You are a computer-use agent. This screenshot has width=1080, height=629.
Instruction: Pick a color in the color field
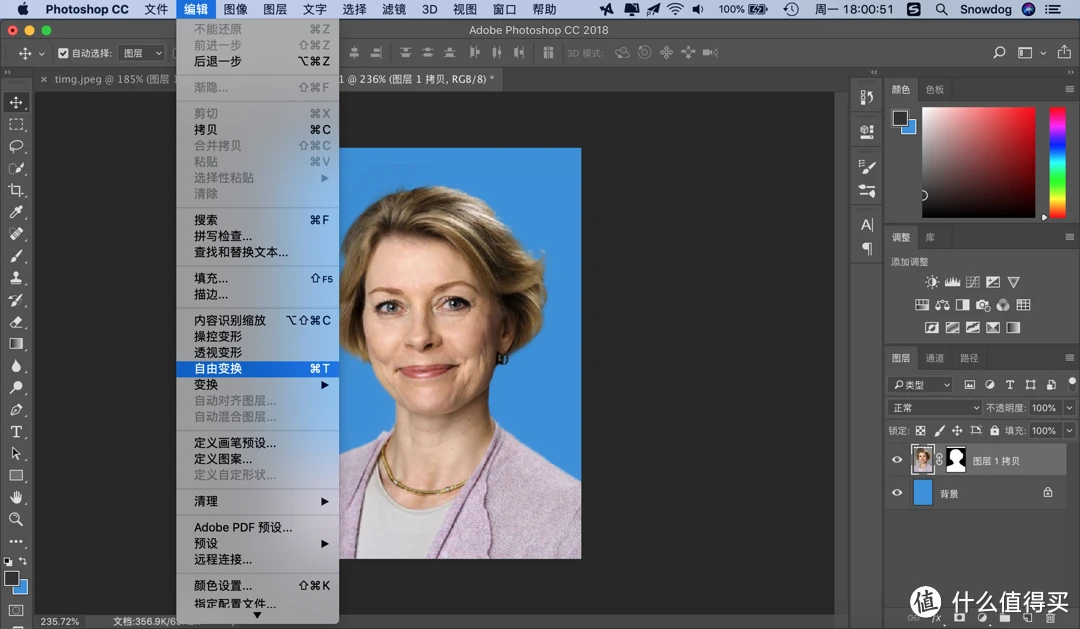[x=978, y=162]
